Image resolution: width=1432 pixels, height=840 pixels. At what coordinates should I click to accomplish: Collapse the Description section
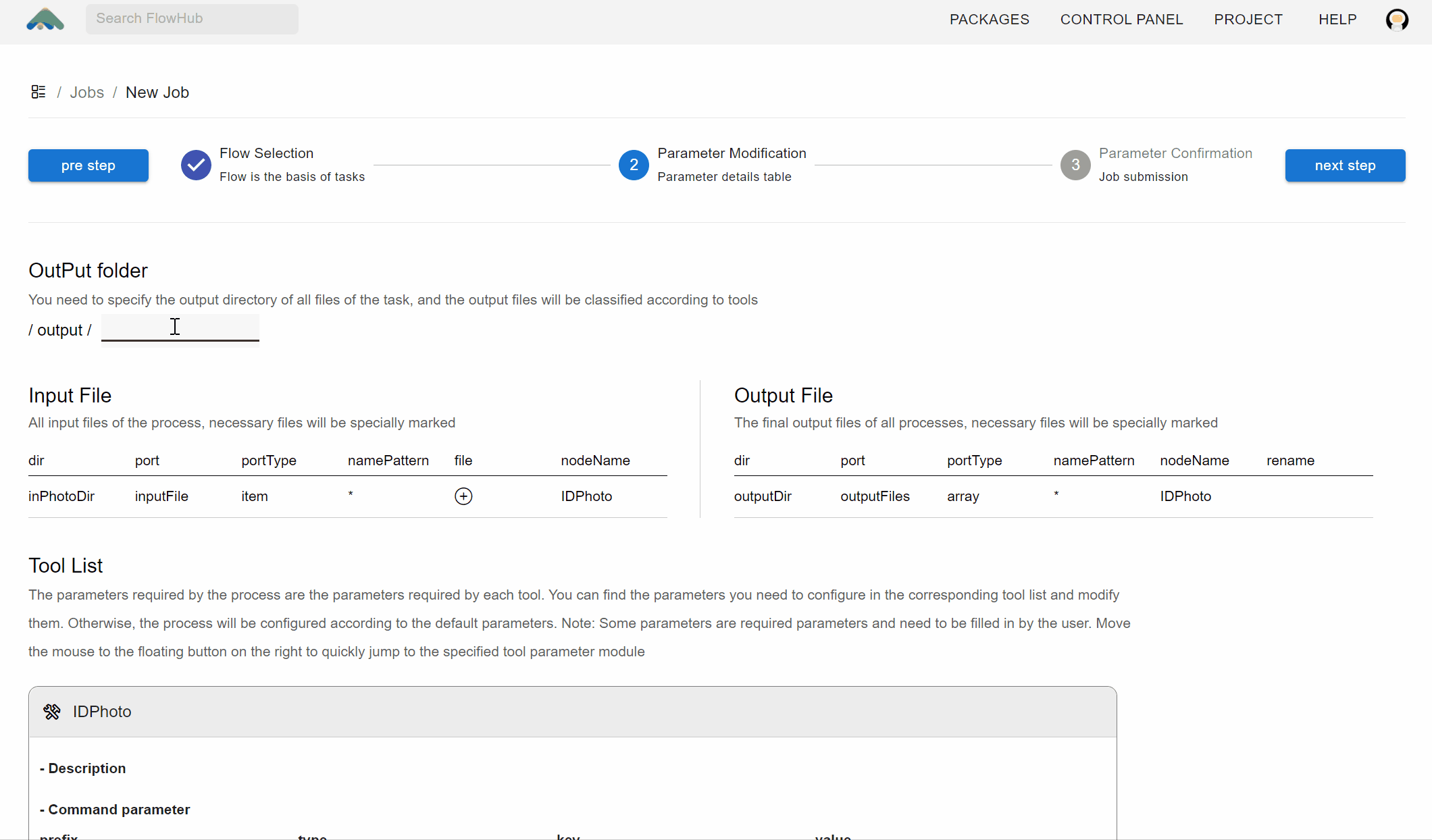83,768
